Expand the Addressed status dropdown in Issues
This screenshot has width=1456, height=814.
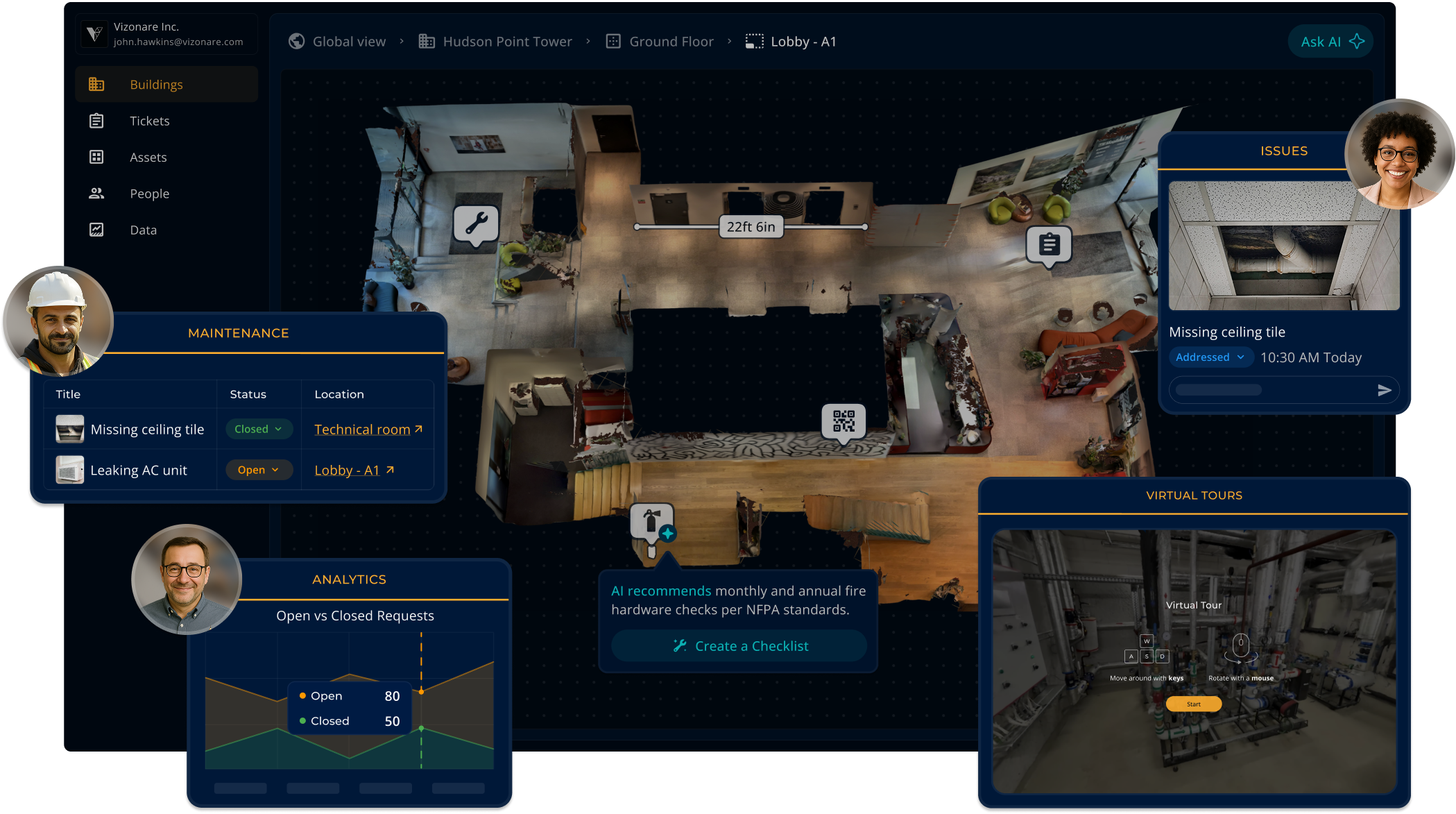point(1210,357)
